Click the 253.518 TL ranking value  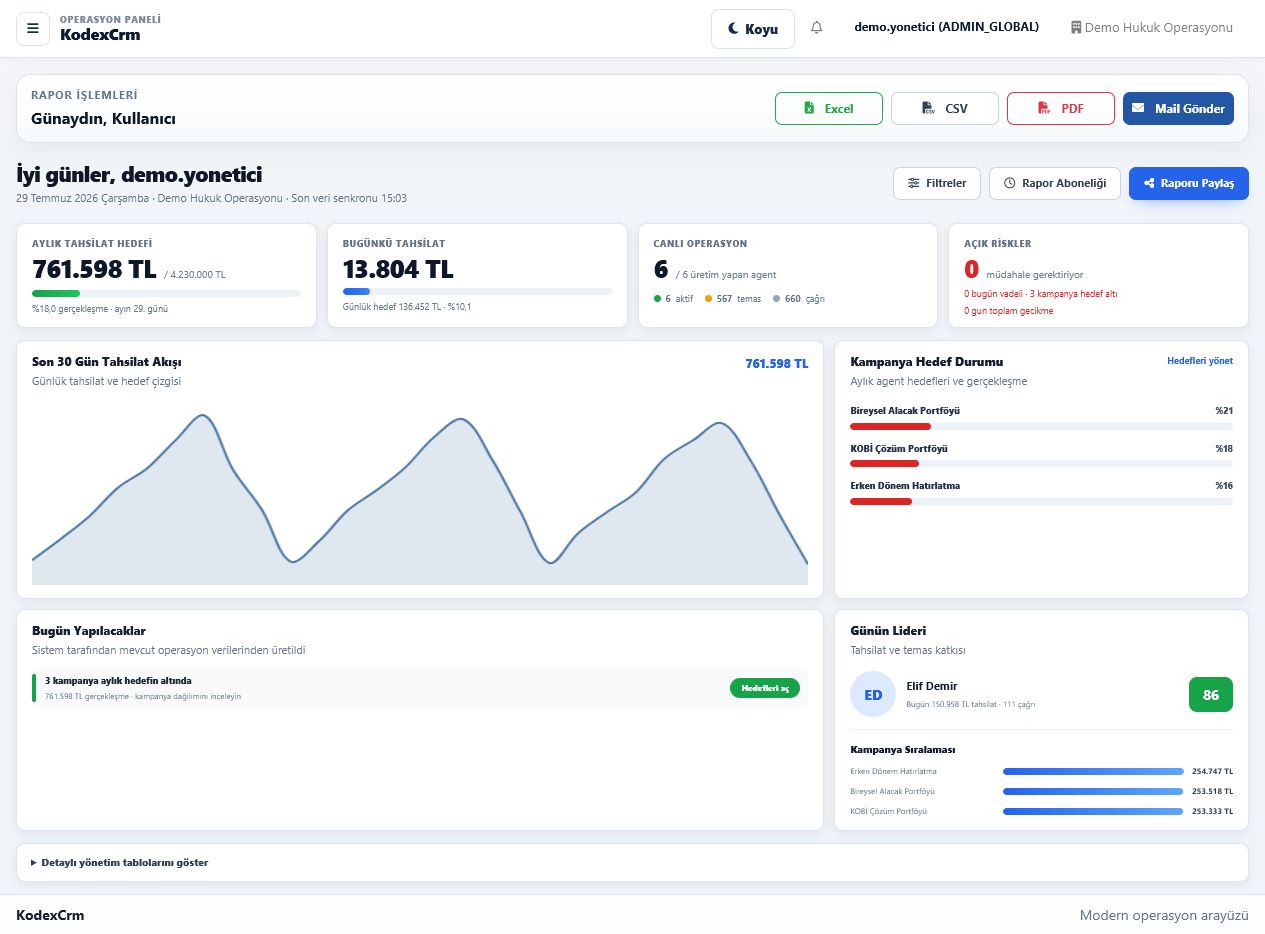click(1212, 791)
